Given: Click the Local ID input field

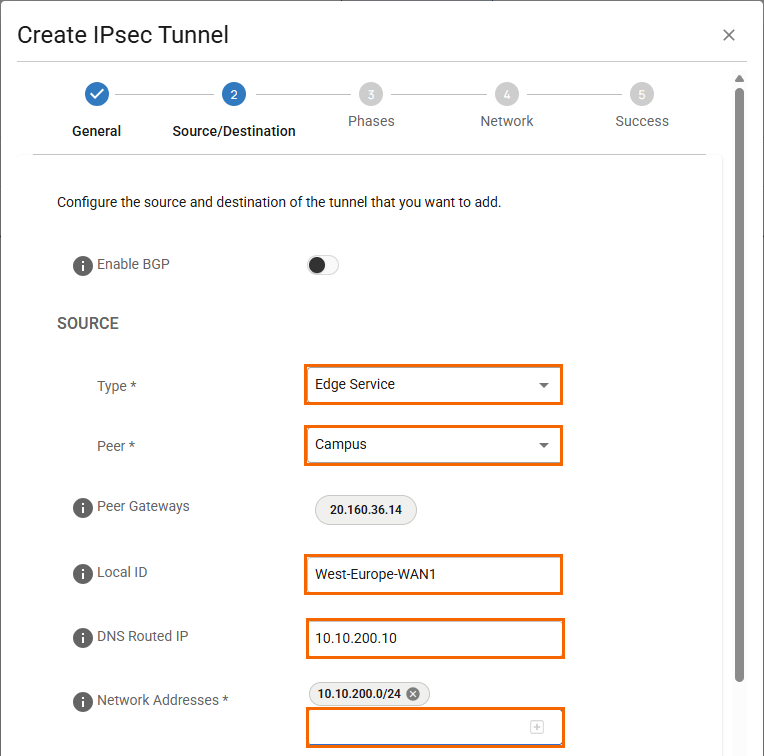Looking at the screenshot, I should tap(433, 575).
